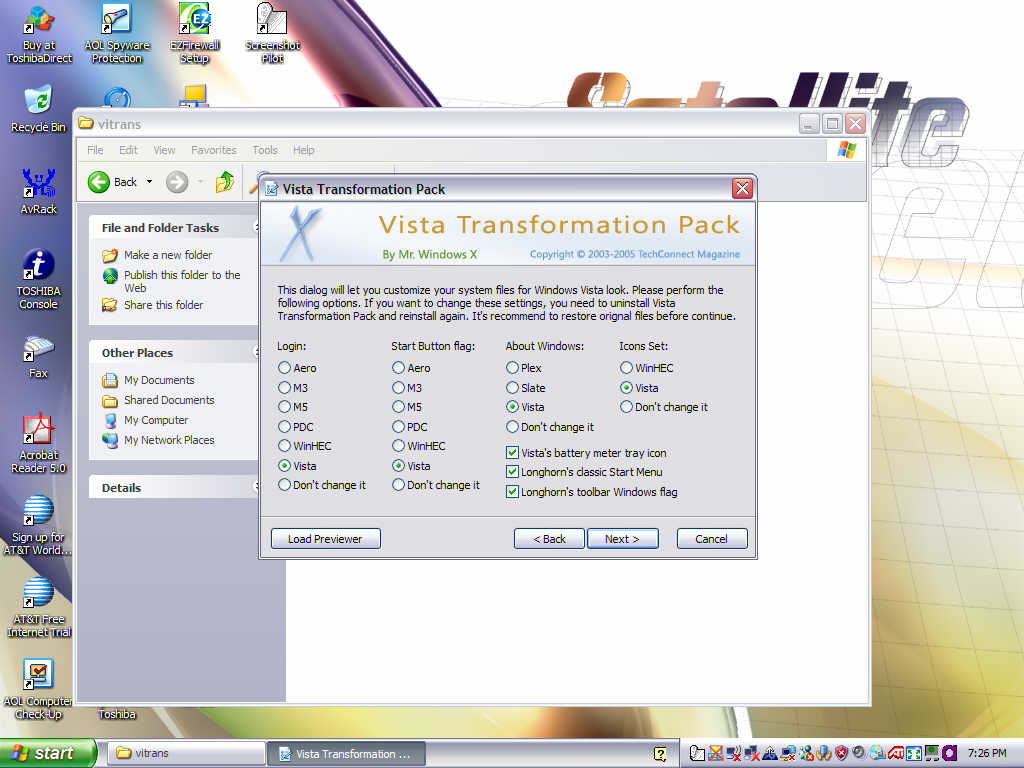Switch to vitrans taskbar button
The image size is (1024, 768).
click(x=185, y=754)
